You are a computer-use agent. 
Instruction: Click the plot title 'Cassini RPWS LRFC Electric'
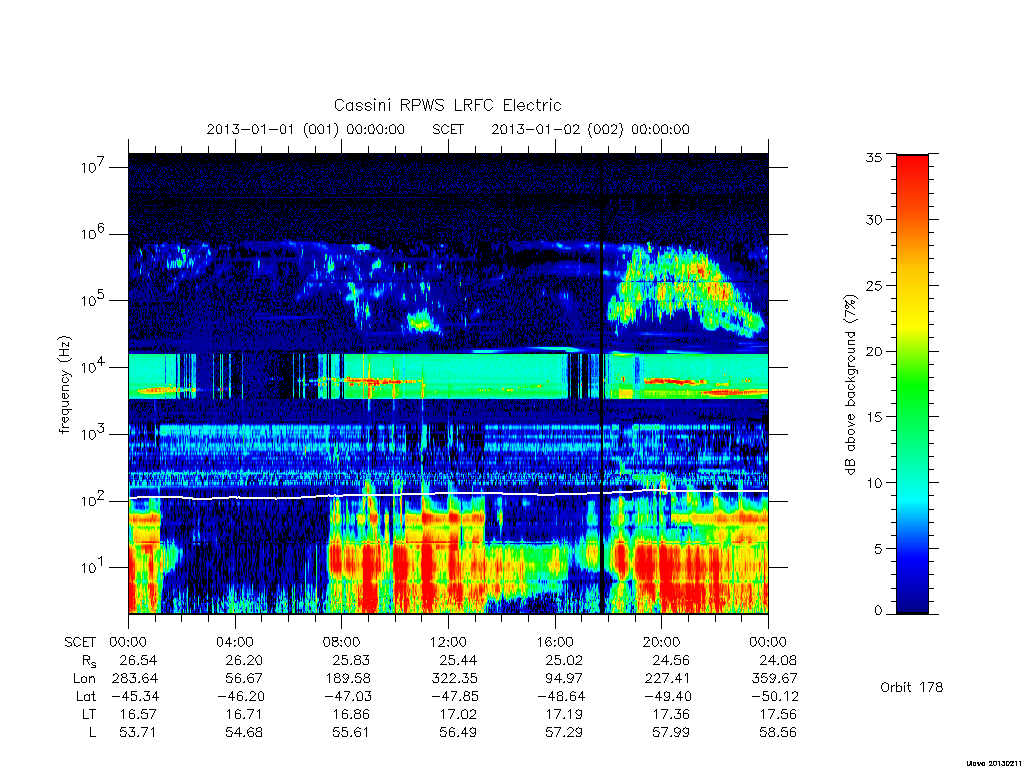(447, 105)
